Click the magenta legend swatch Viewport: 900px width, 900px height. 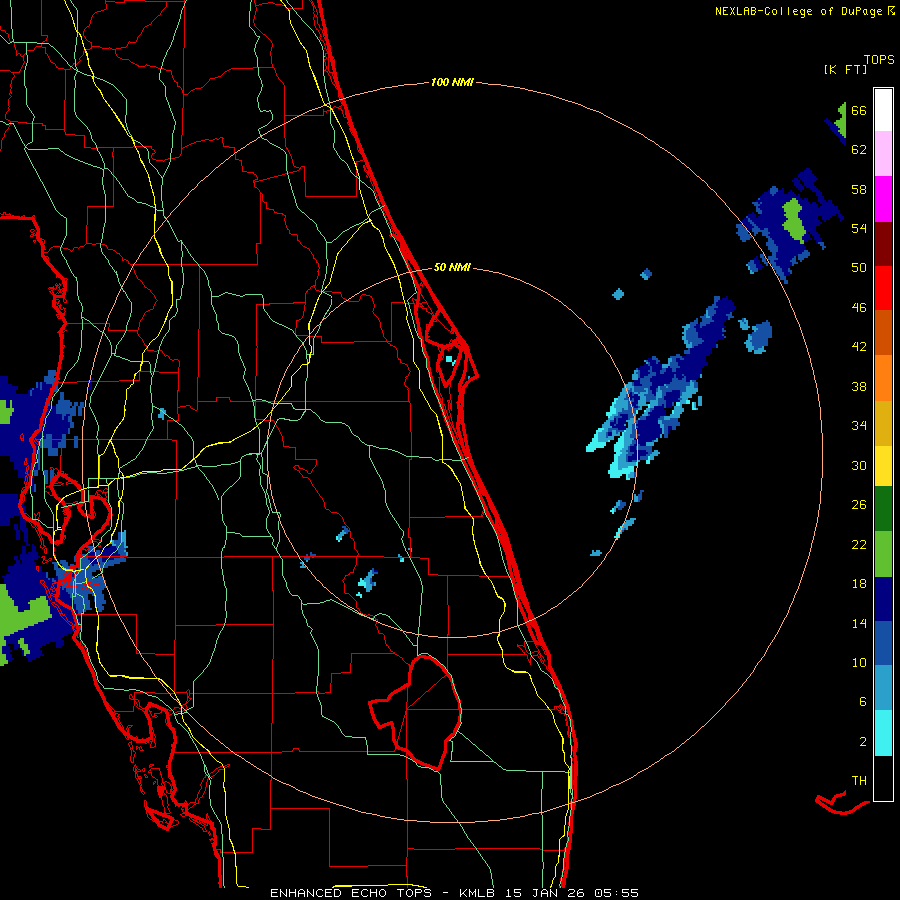coord(883,199)
